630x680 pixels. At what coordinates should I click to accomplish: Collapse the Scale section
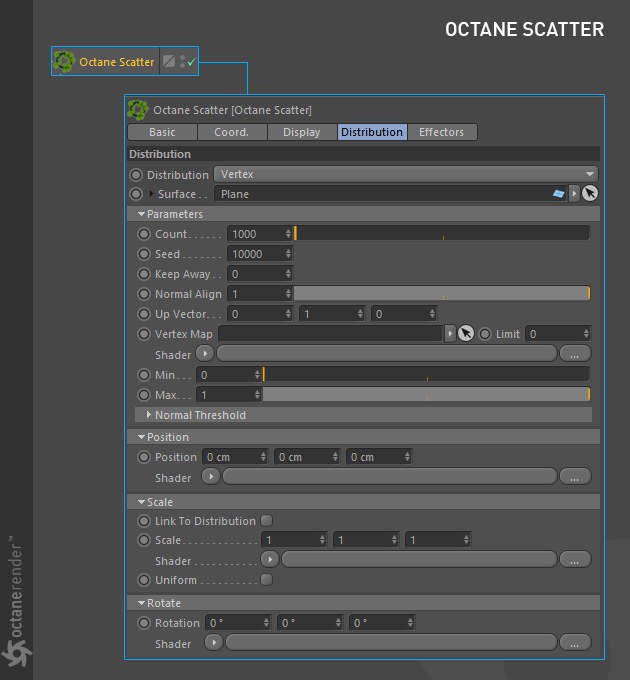pos(141,502)
